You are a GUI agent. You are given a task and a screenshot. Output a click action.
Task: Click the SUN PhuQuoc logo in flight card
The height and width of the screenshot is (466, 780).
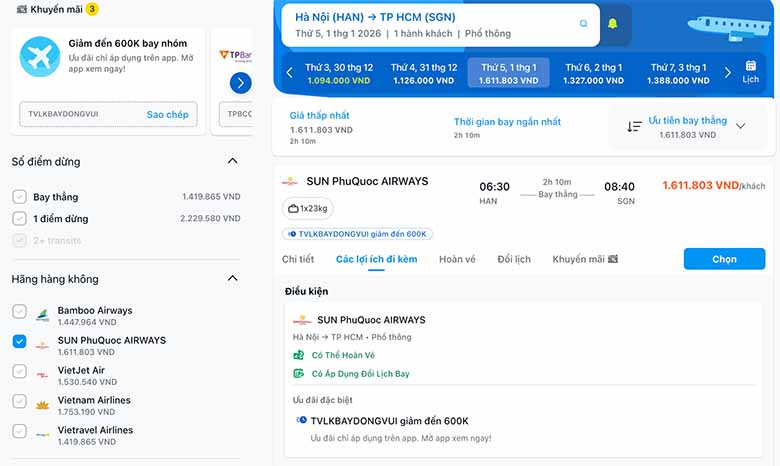(x=290, y=182)
